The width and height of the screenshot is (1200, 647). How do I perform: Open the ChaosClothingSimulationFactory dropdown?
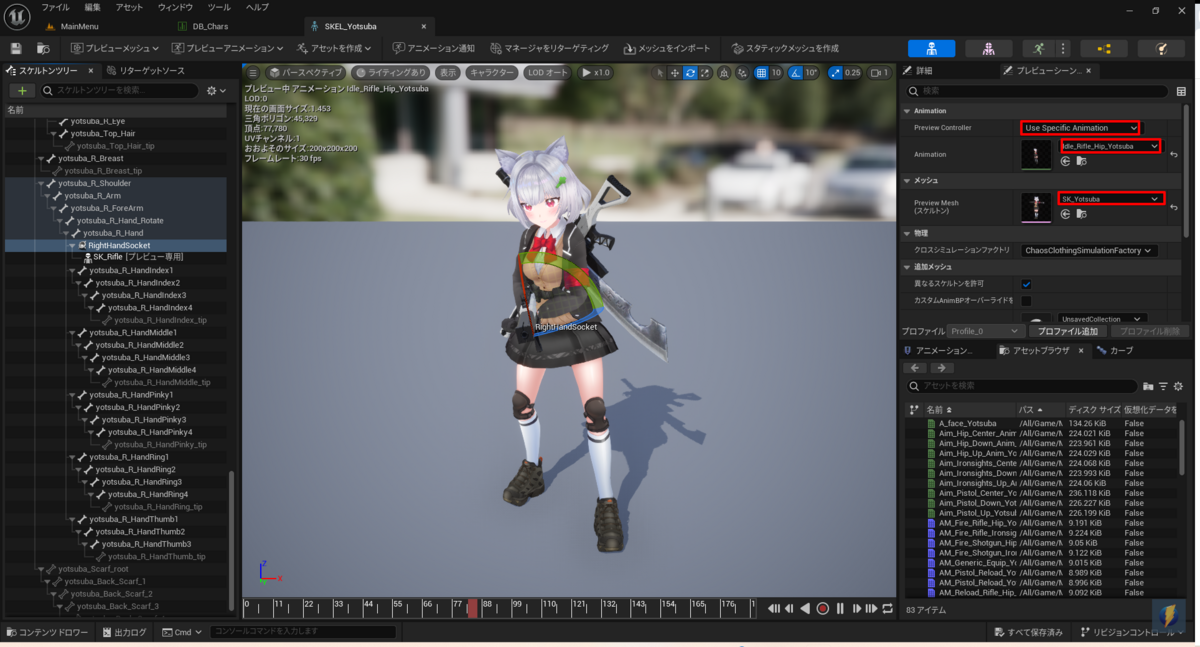pos(1089,251)
